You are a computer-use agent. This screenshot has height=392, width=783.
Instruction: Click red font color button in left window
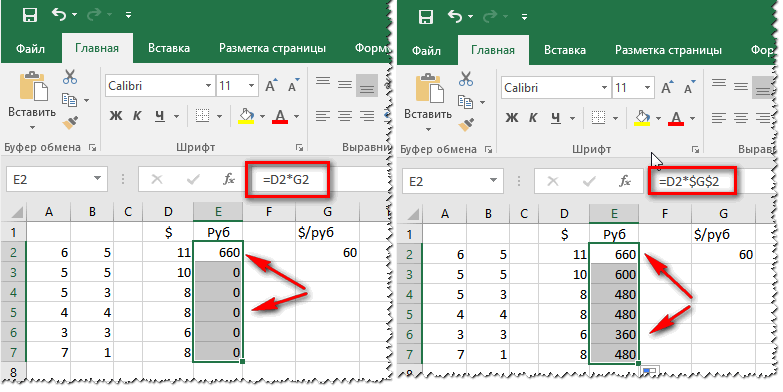280,116
